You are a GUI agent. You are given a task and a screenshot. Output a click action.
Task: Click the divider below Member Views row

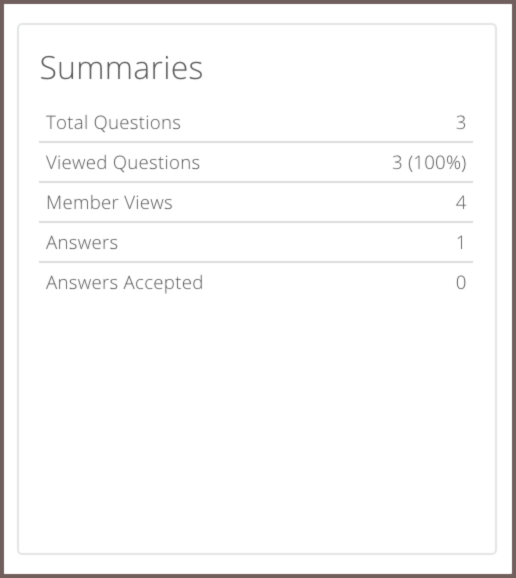[256, 222]
